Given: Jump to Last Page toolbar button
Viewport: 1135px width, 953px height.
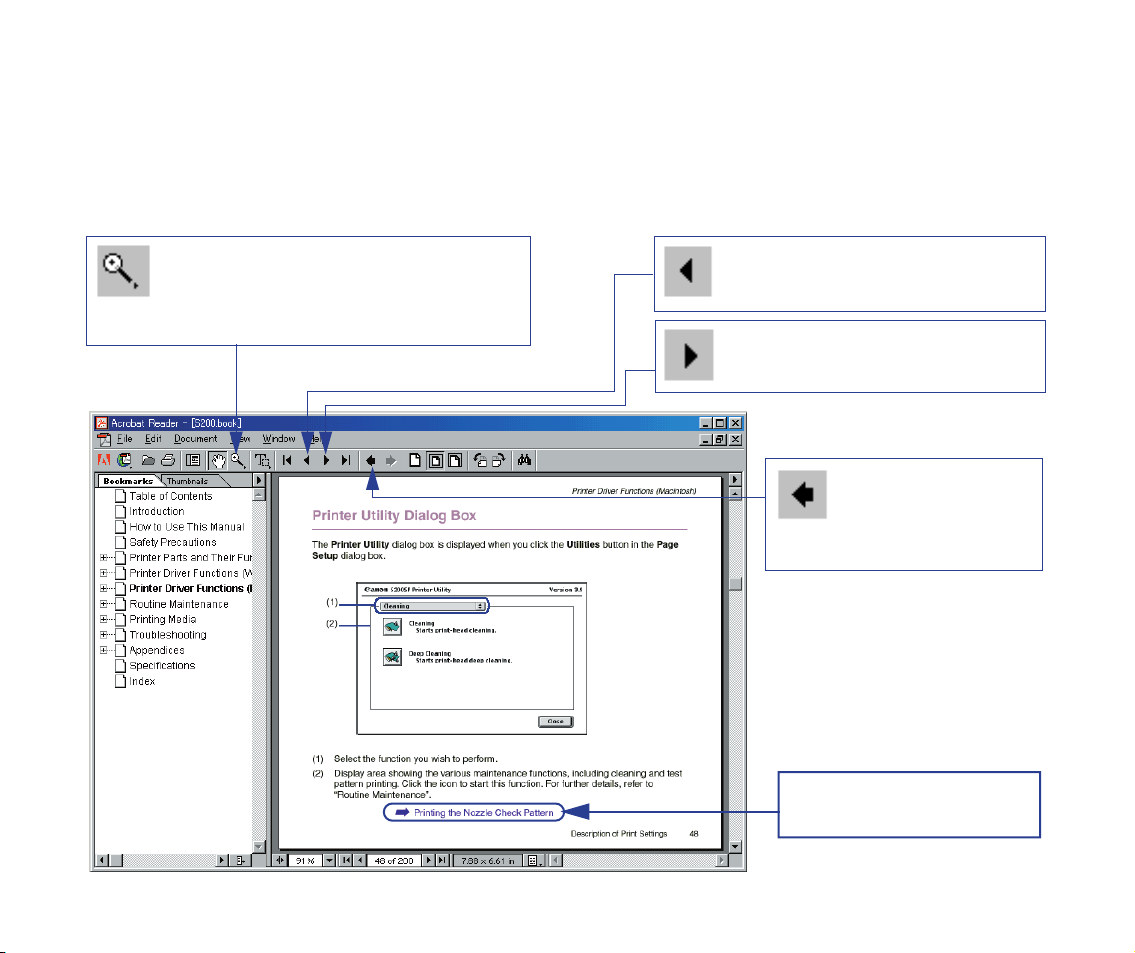Looking at the screenshot, I should point(345,461).
